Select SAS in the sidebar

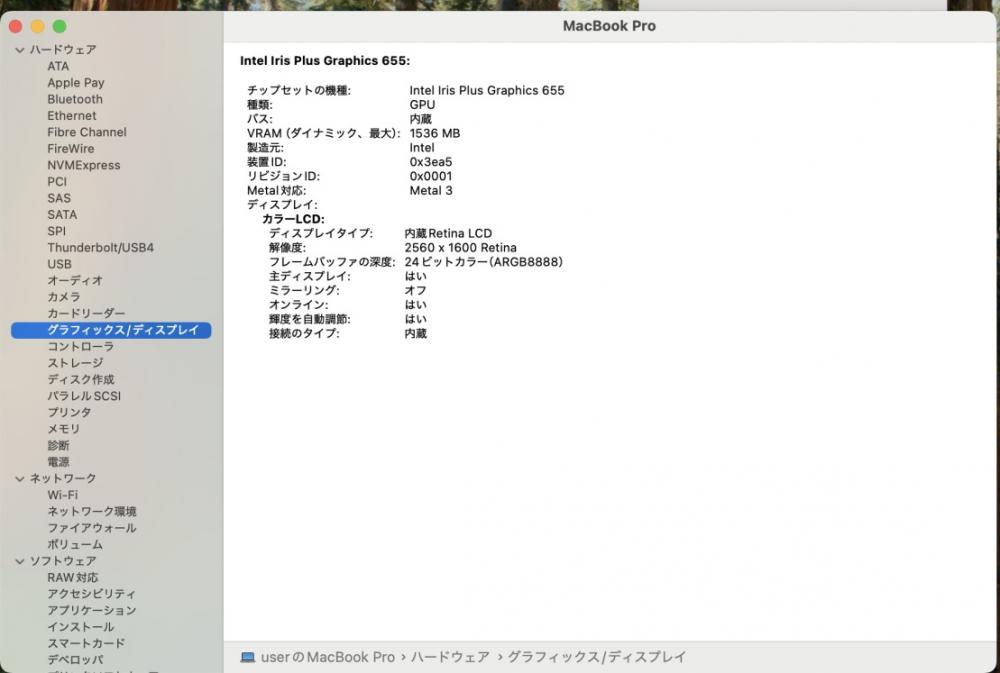(x=59, y=198)
